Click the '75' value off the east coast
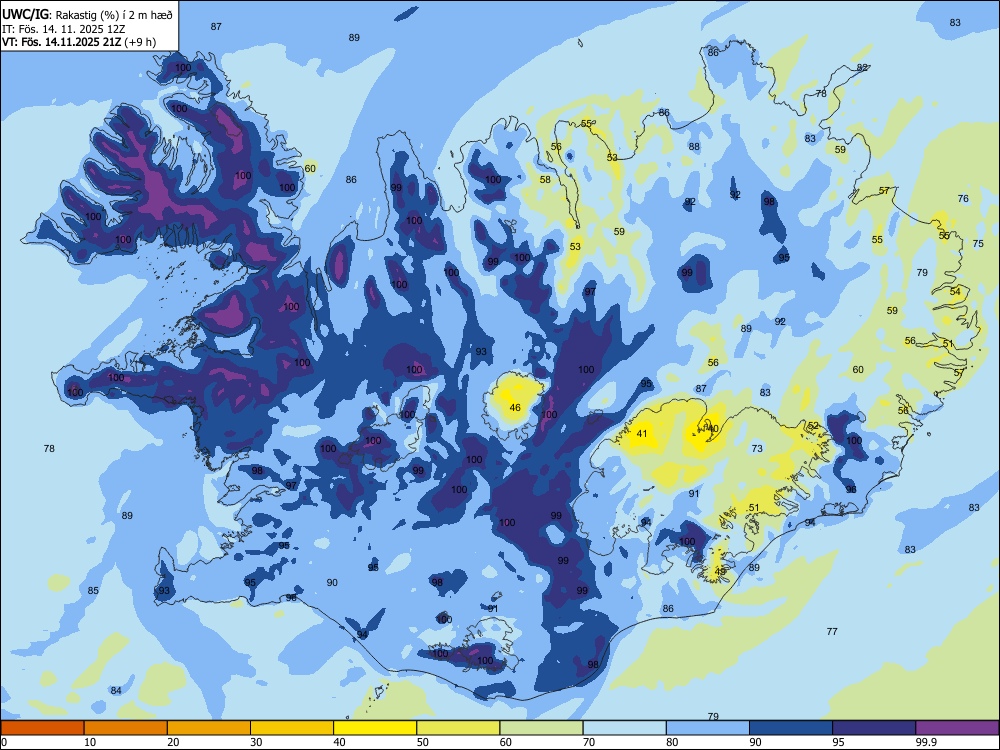1000x750 pixels. 978,244
